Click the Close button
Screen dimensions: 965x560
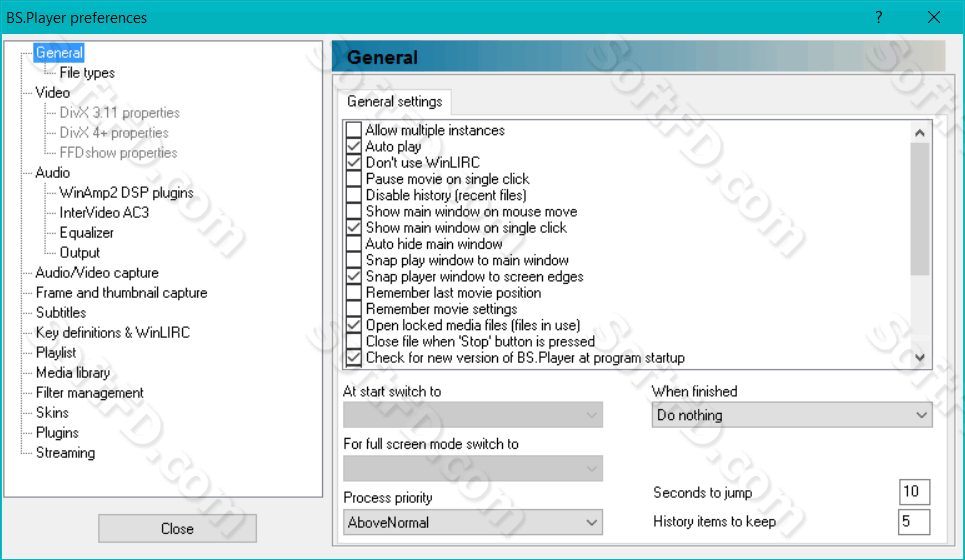(x=177, y=529)
